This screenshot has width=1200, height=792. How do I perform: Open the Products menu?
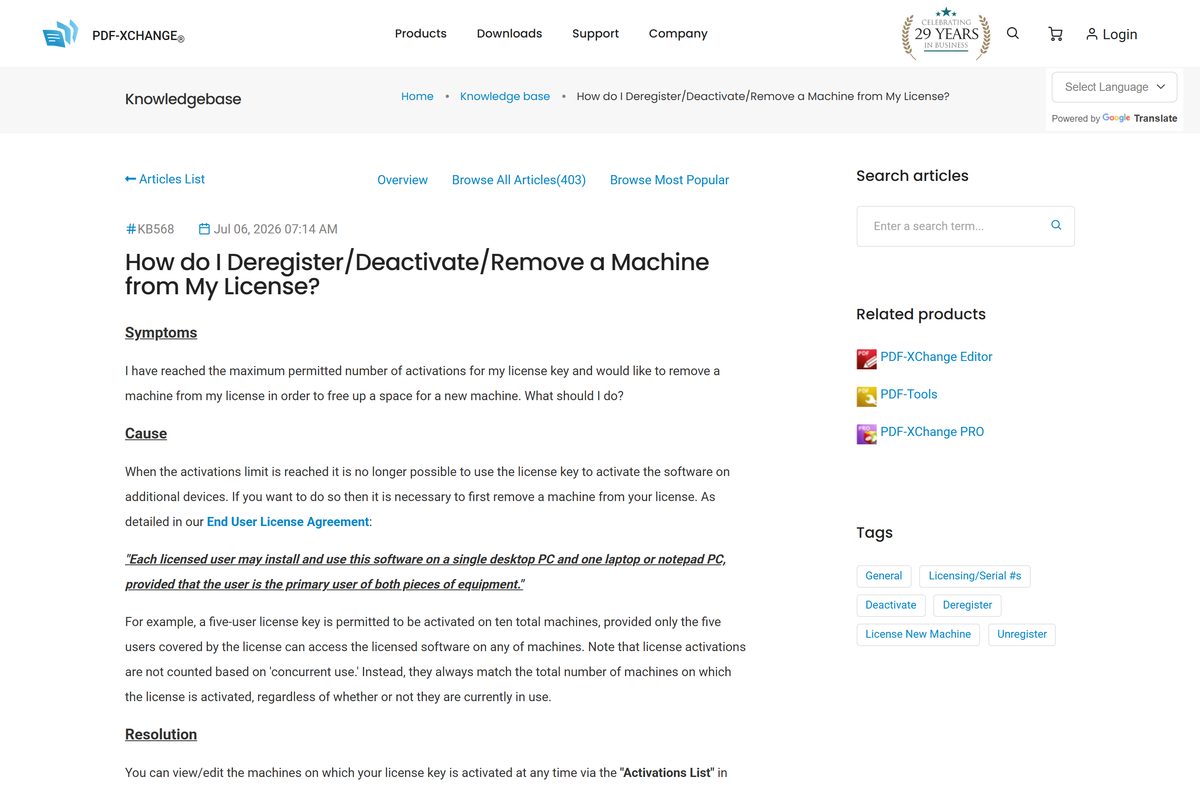click(421, 34)
